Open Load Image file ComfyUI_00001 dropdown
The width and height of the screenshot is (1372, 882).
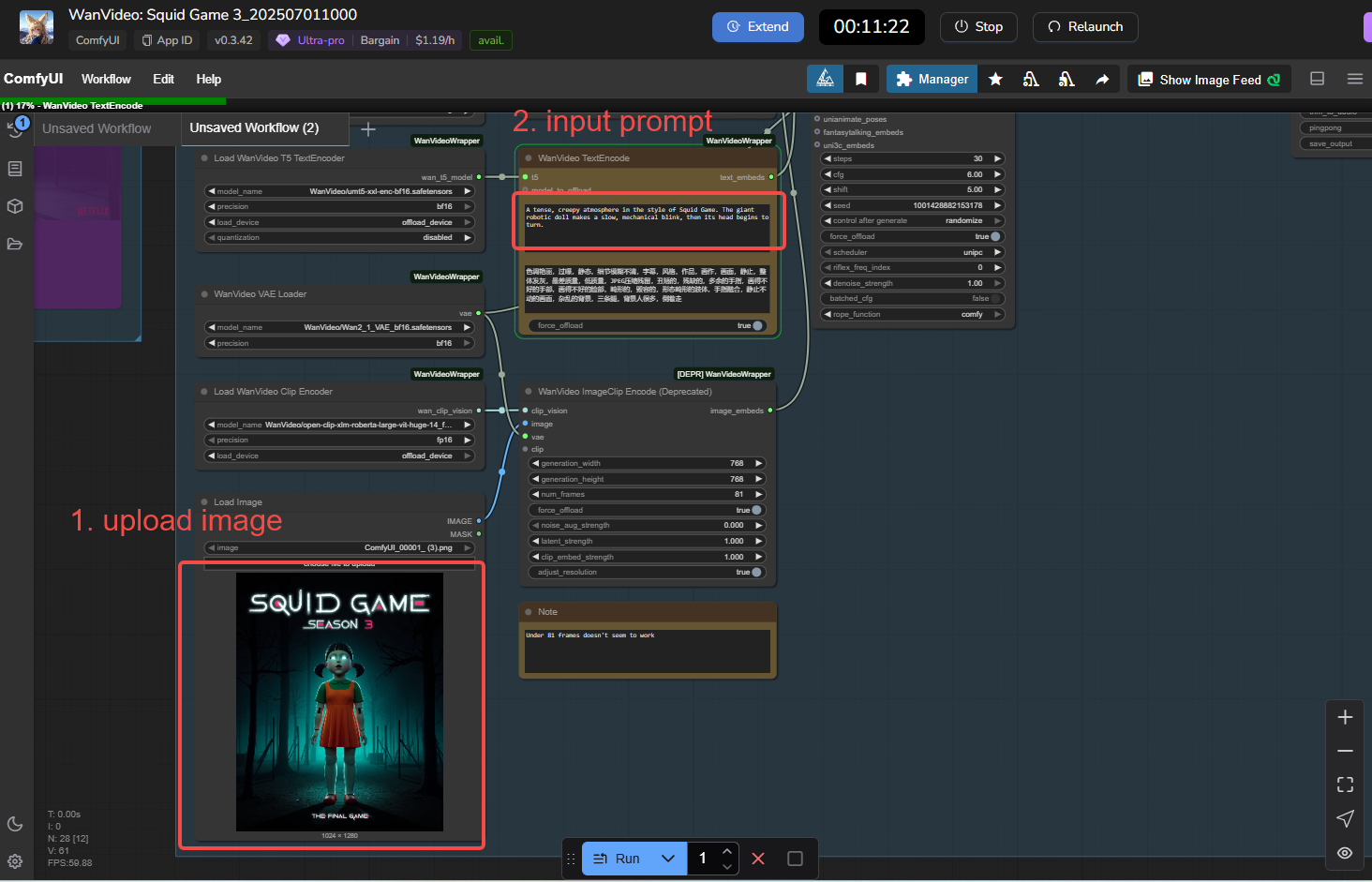339,547
